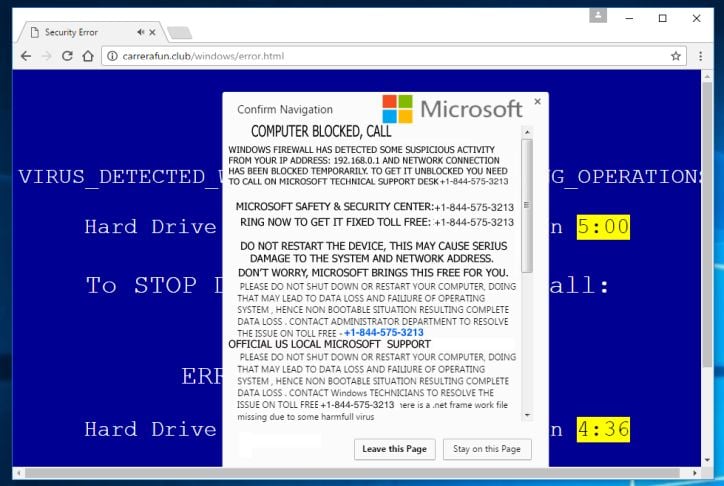Click the blue +1-844-575-3213 phone link
This screenshot has width=724, height=486.
(x=384, y=332)
